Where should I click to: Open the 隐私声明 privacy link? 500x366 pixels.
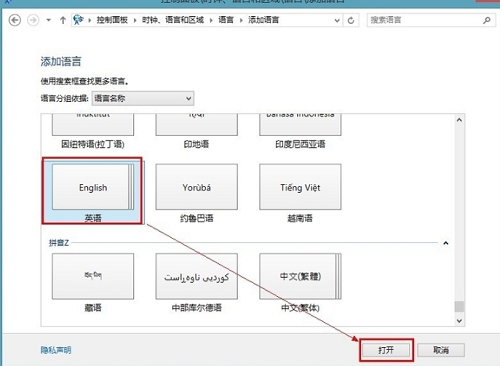point(56,350)
